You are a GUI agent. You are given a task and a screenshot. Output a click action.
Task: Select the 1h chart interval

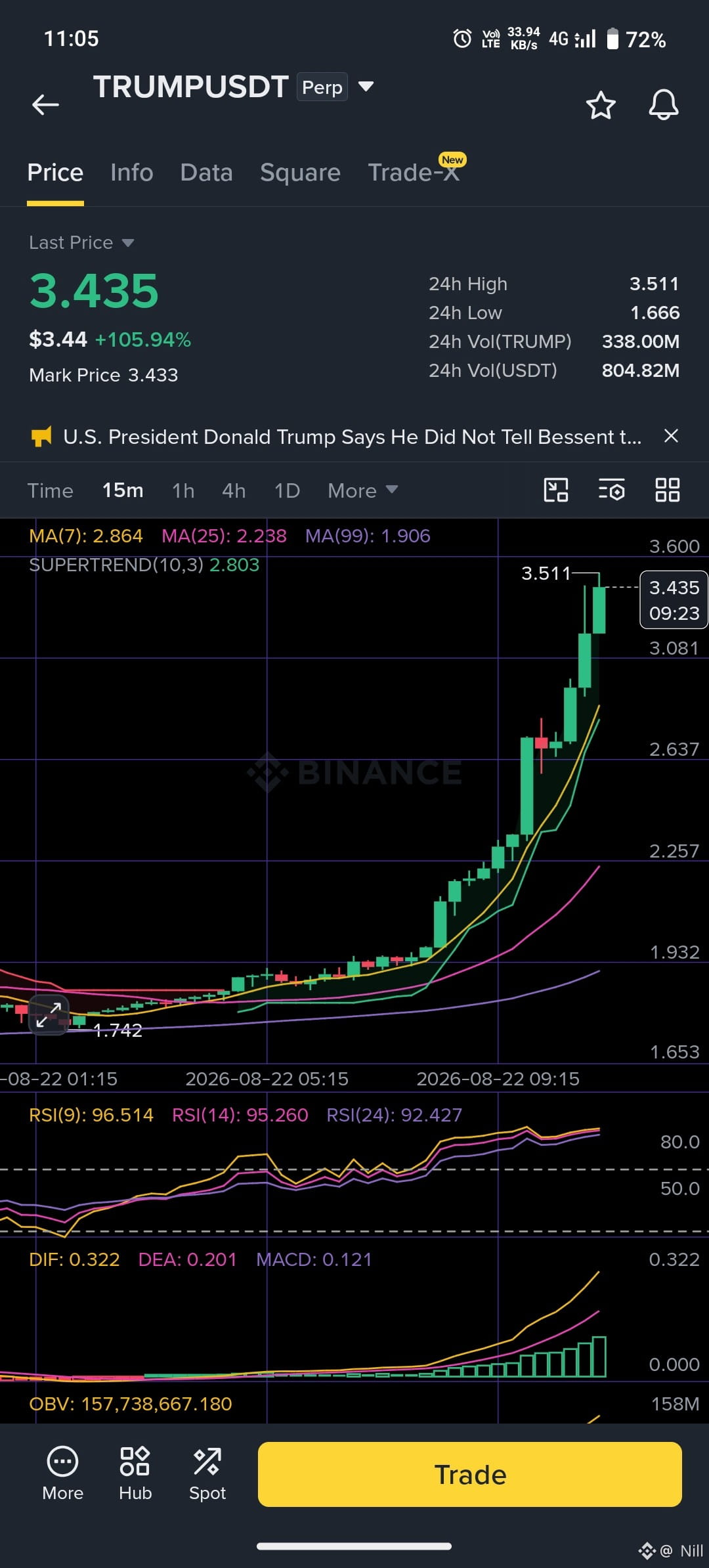183,490
